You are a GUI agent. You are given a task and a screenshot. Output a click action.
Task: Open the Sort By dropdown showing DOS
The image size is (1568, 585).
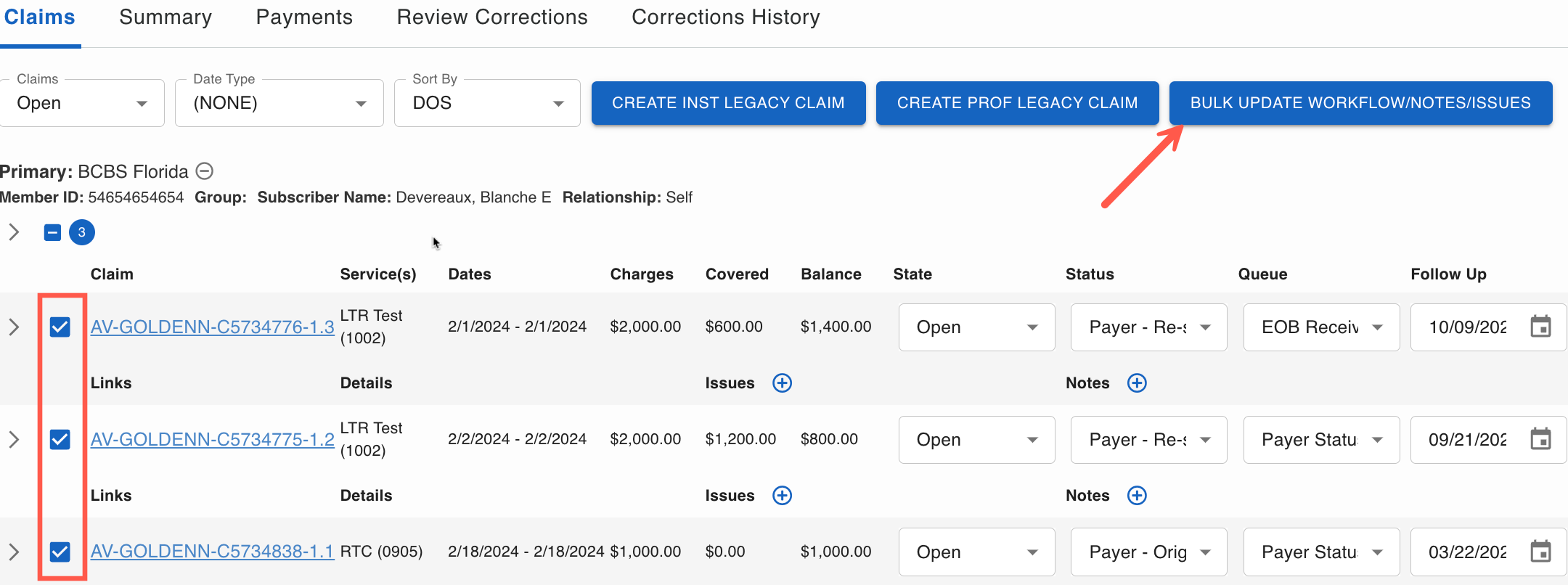tap(486, 103)
